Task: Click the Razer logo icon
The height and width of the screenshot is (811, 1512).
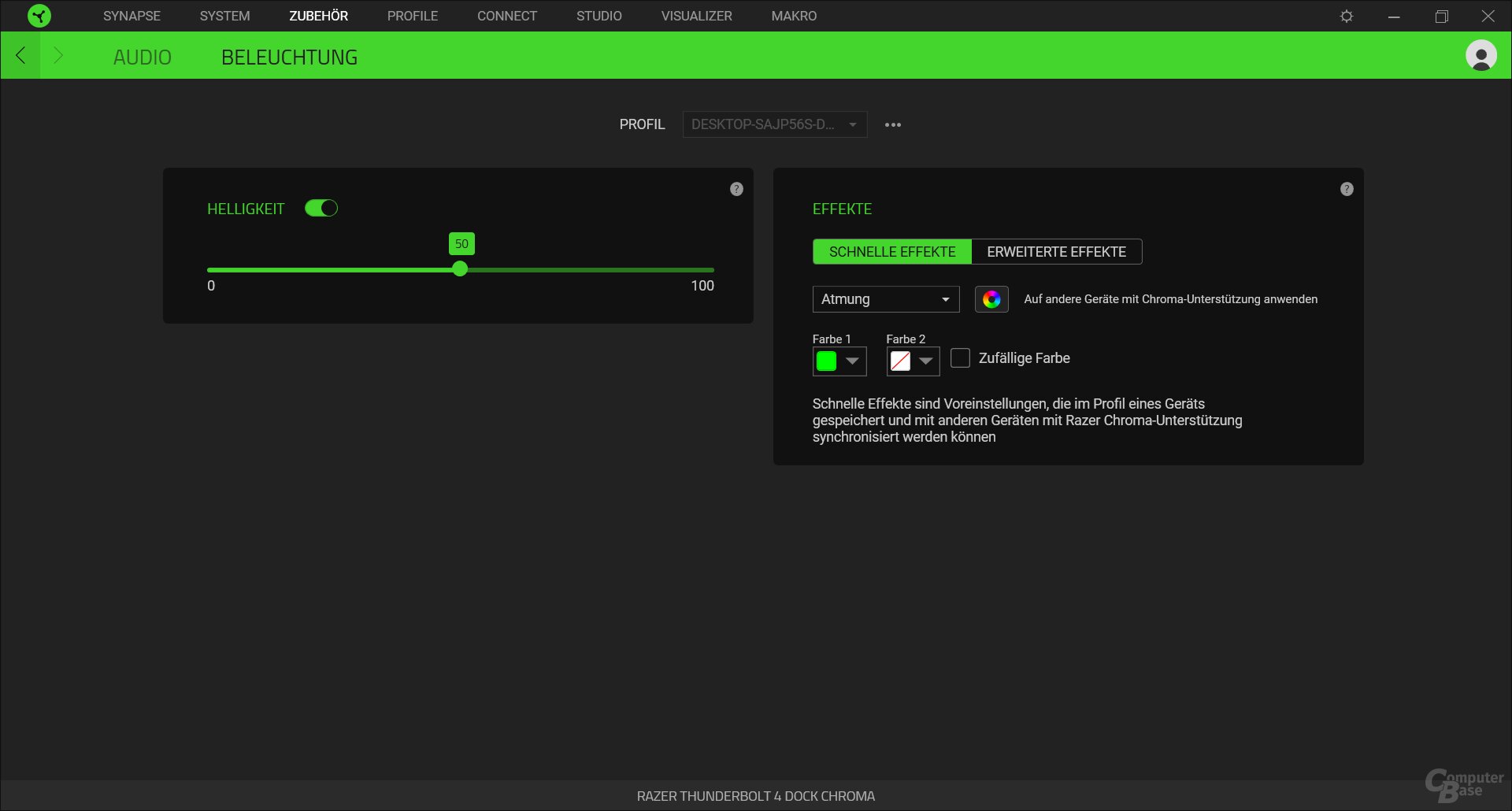Action: [x=39, y=16]
